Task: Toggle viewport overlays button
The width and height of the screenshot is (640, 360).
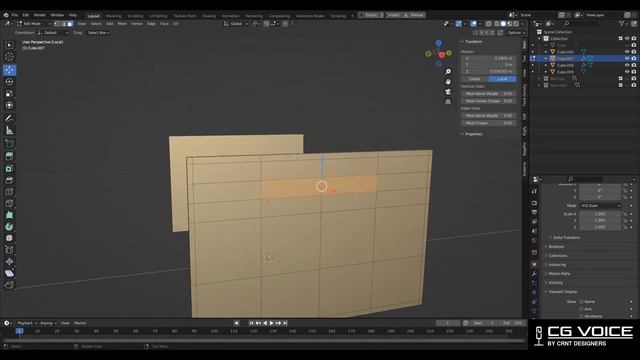Action: [473, 24]
